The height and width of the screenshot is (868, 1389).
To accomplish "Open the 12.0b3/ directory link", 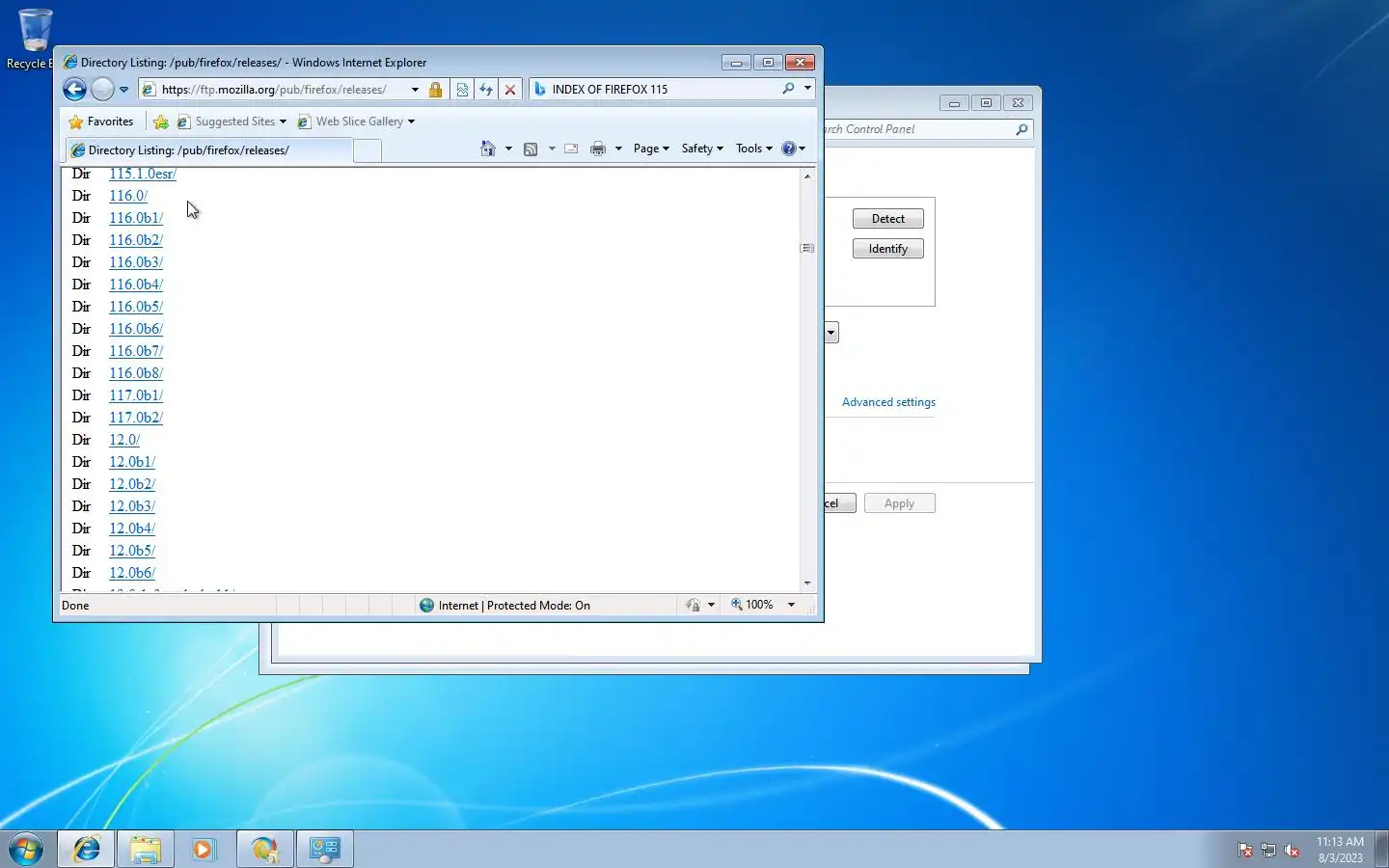I will [x=132, y=506].
